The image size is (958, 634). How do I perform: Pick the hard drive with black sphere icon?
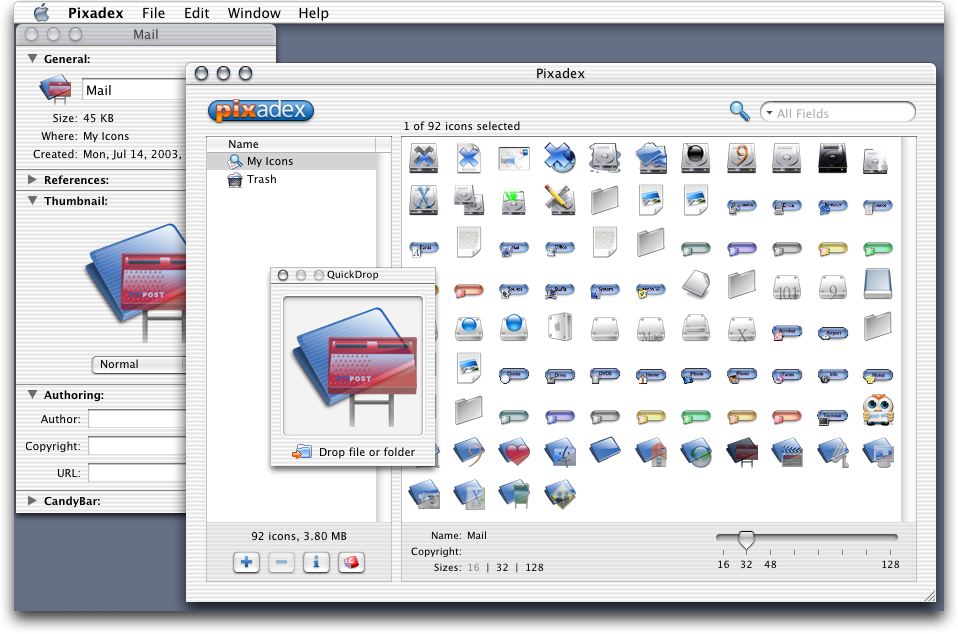coord(695,158)
